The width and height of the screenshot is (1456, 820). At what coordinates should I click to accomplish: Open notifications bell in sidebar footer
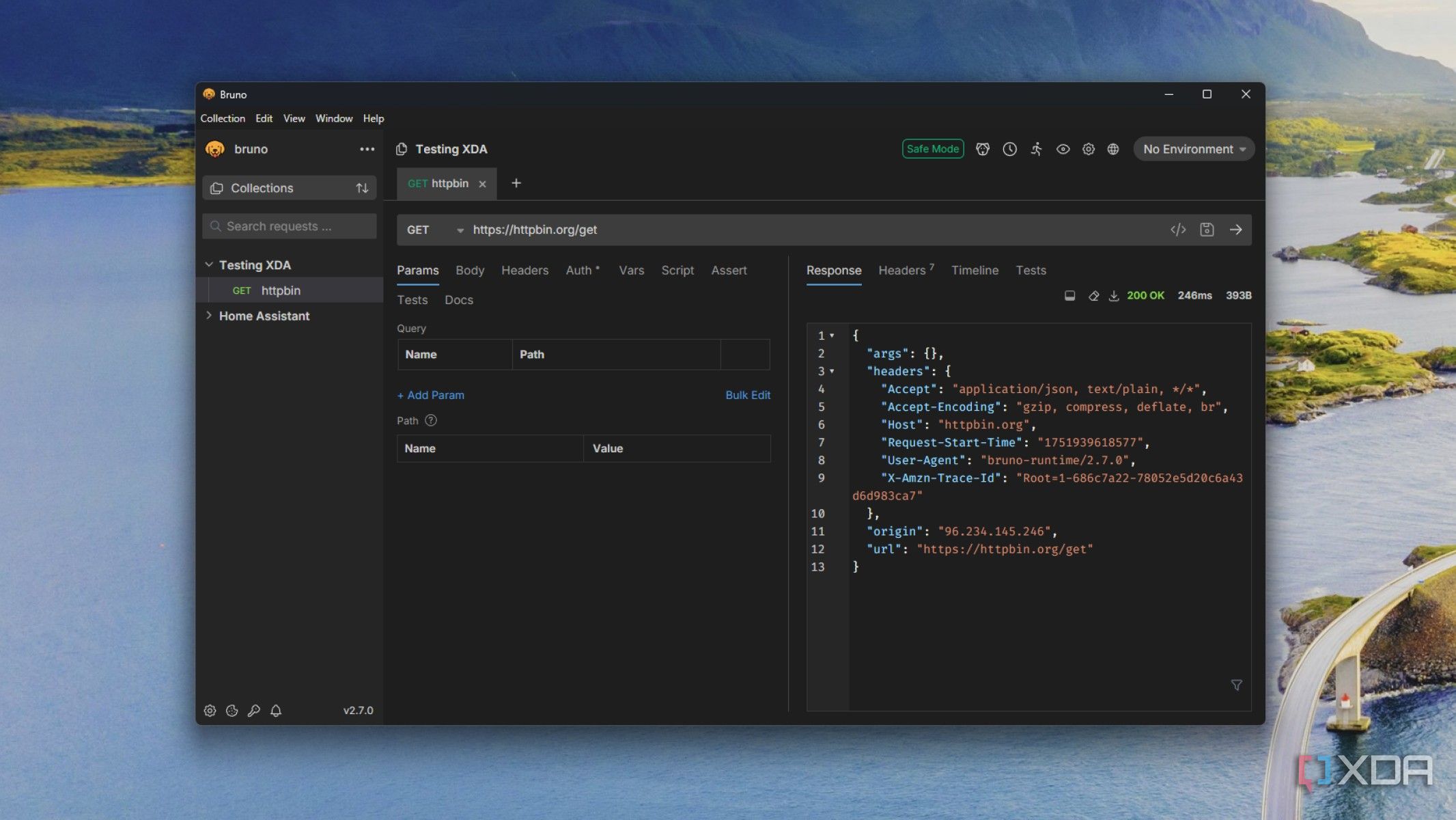click(x=276, y=711)
